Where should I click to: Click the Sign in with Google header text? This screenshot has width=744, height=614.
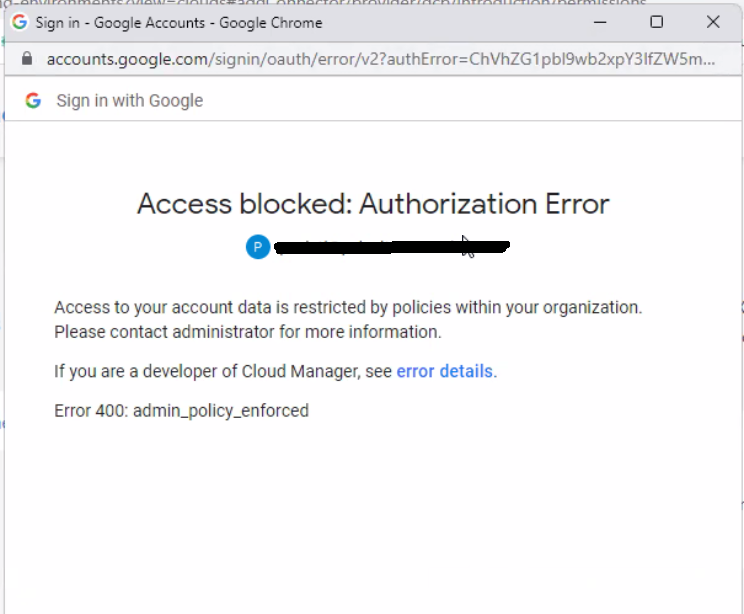(x=129, y=101)
